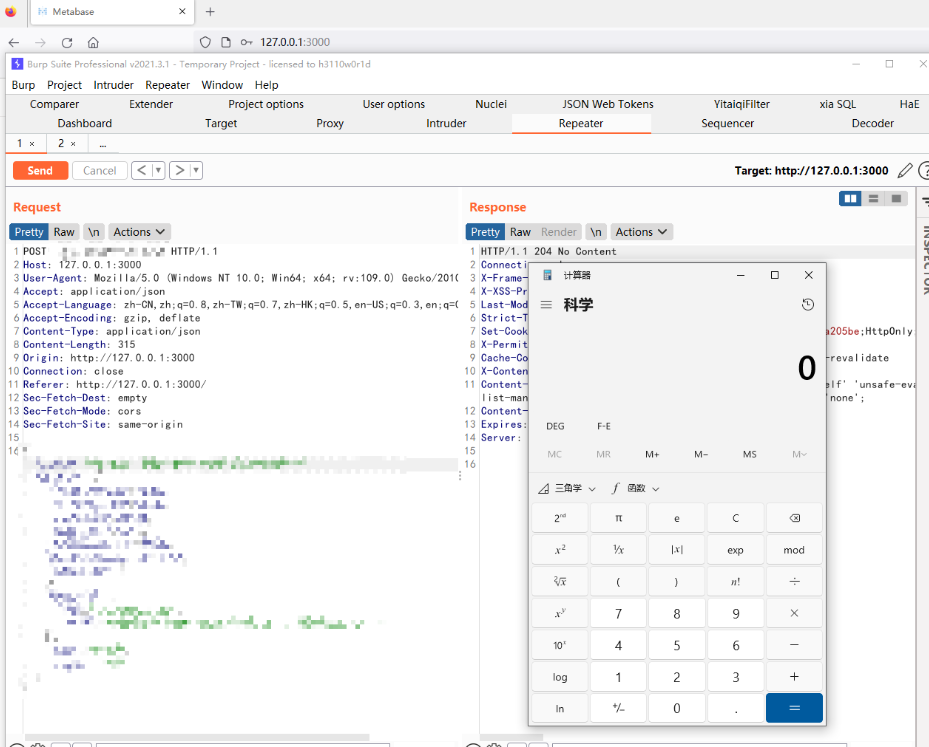This screenshot has width=929, height=747.
Task: Open the Burp menu
Action: (x=24, y=85)
